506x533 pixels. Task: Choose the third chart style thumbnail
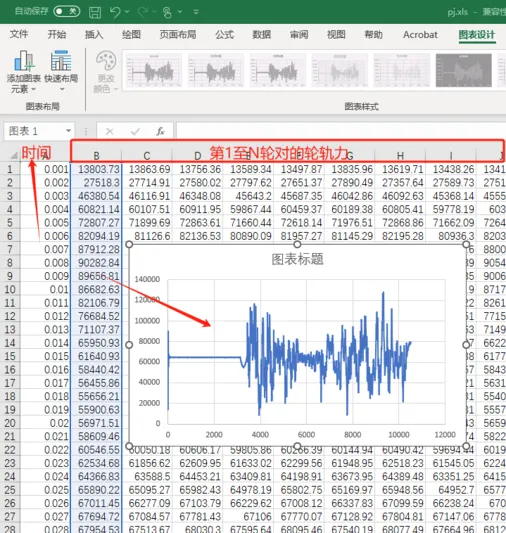pyautogui.click(x=278, y=70)
